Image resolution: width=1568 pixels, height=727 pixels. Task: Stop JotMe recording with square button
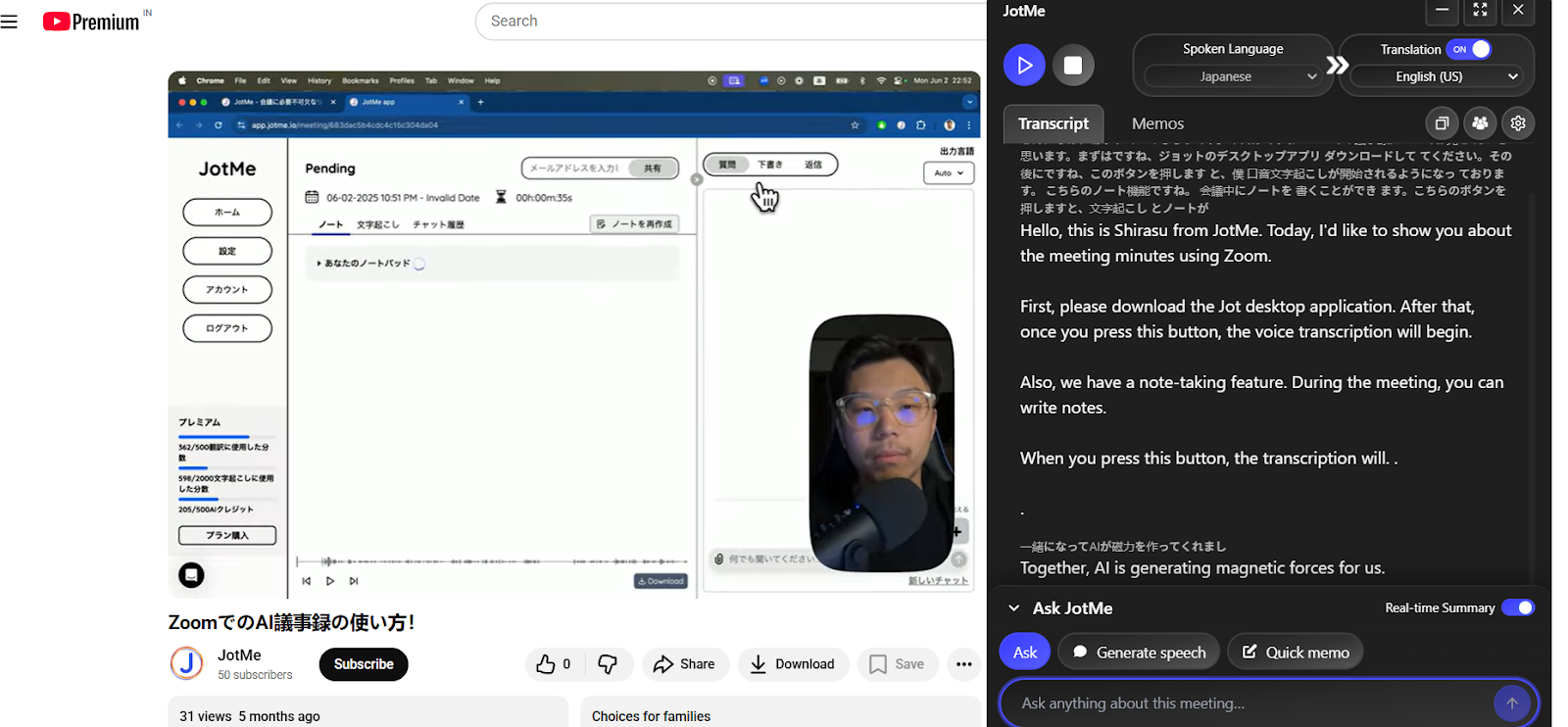pyautogui.click(x=1073, y=65)
